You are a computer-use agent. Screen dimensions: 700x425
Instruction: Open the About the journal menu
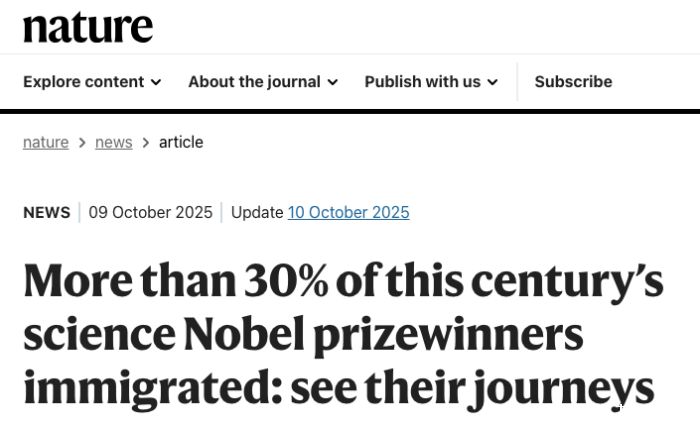pos(254,82)
